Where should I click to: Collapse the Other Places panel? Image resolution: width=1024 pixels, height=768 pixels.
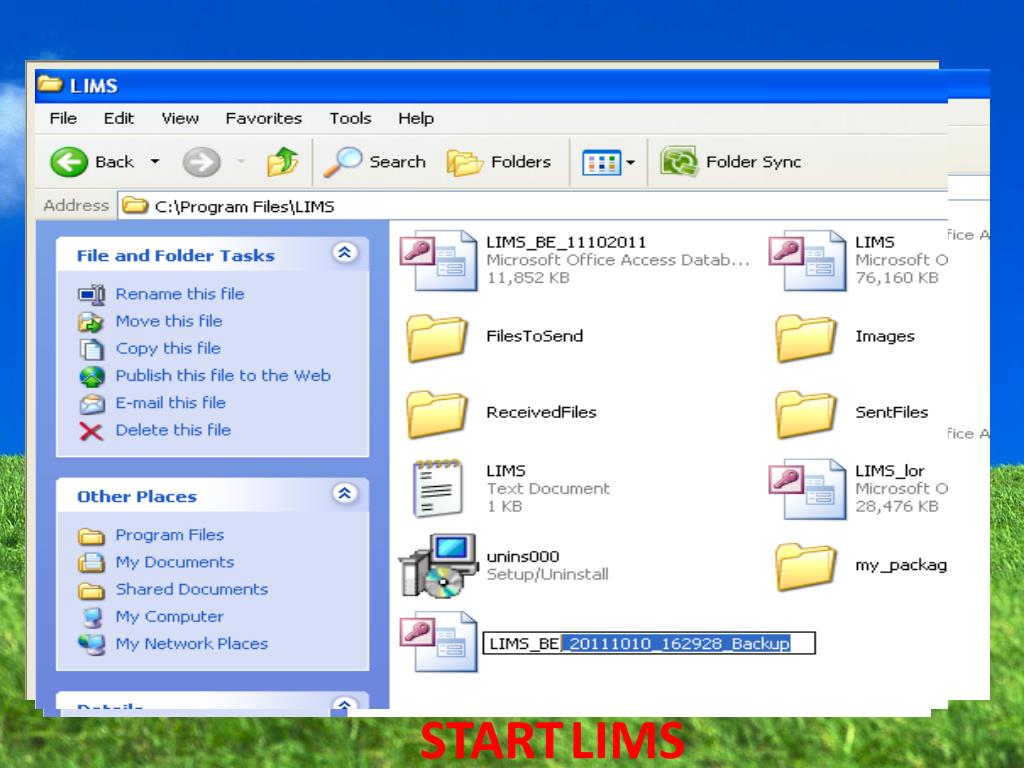(345, 493)
